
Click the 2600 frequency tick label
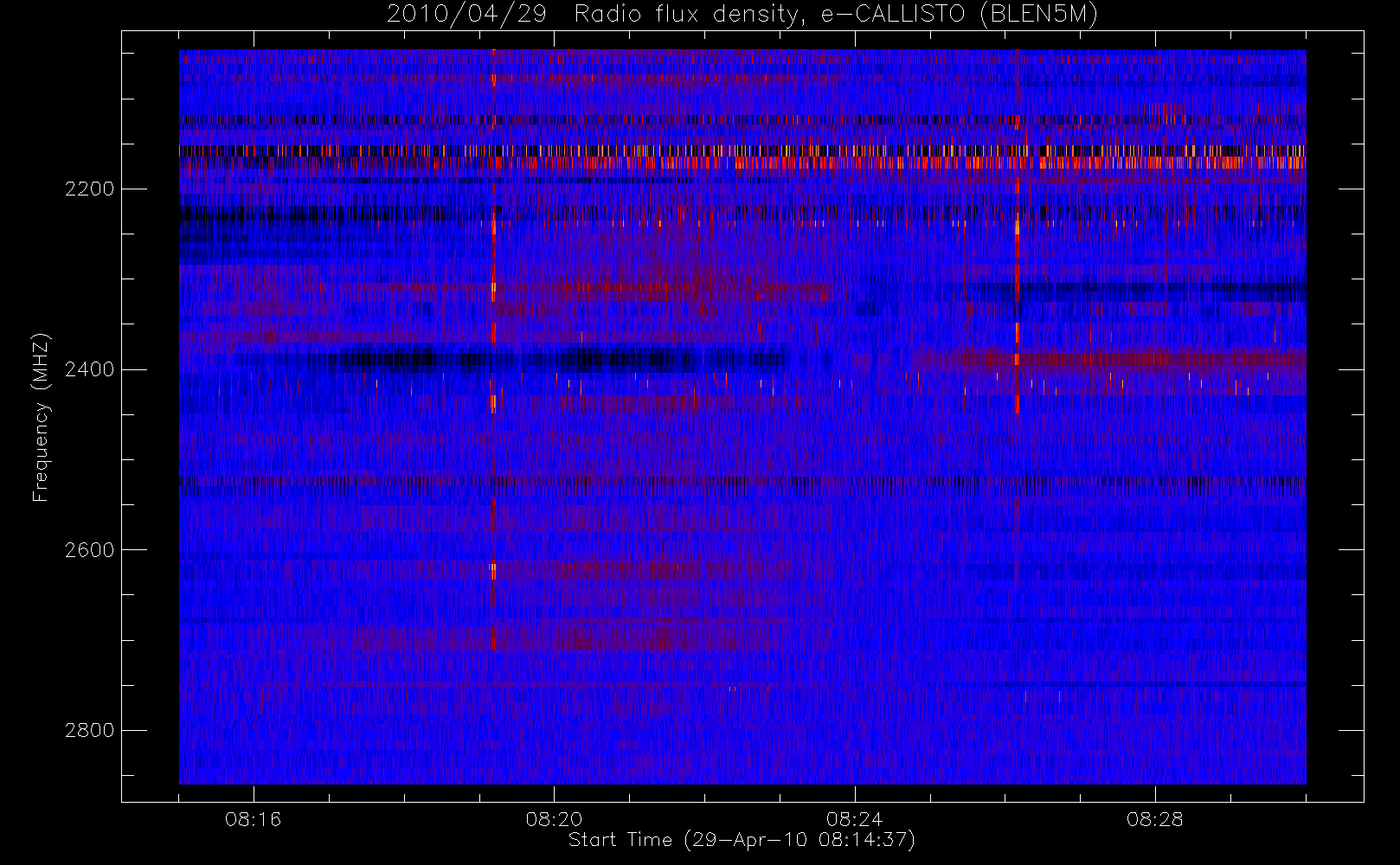tap(89, 550)
